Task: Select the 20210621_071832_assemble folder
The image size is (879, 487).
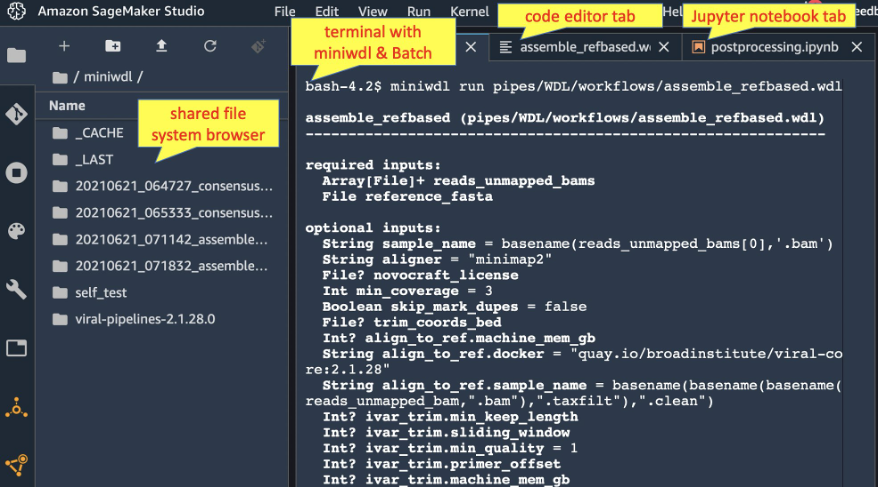Action: (x=162, y=266)
